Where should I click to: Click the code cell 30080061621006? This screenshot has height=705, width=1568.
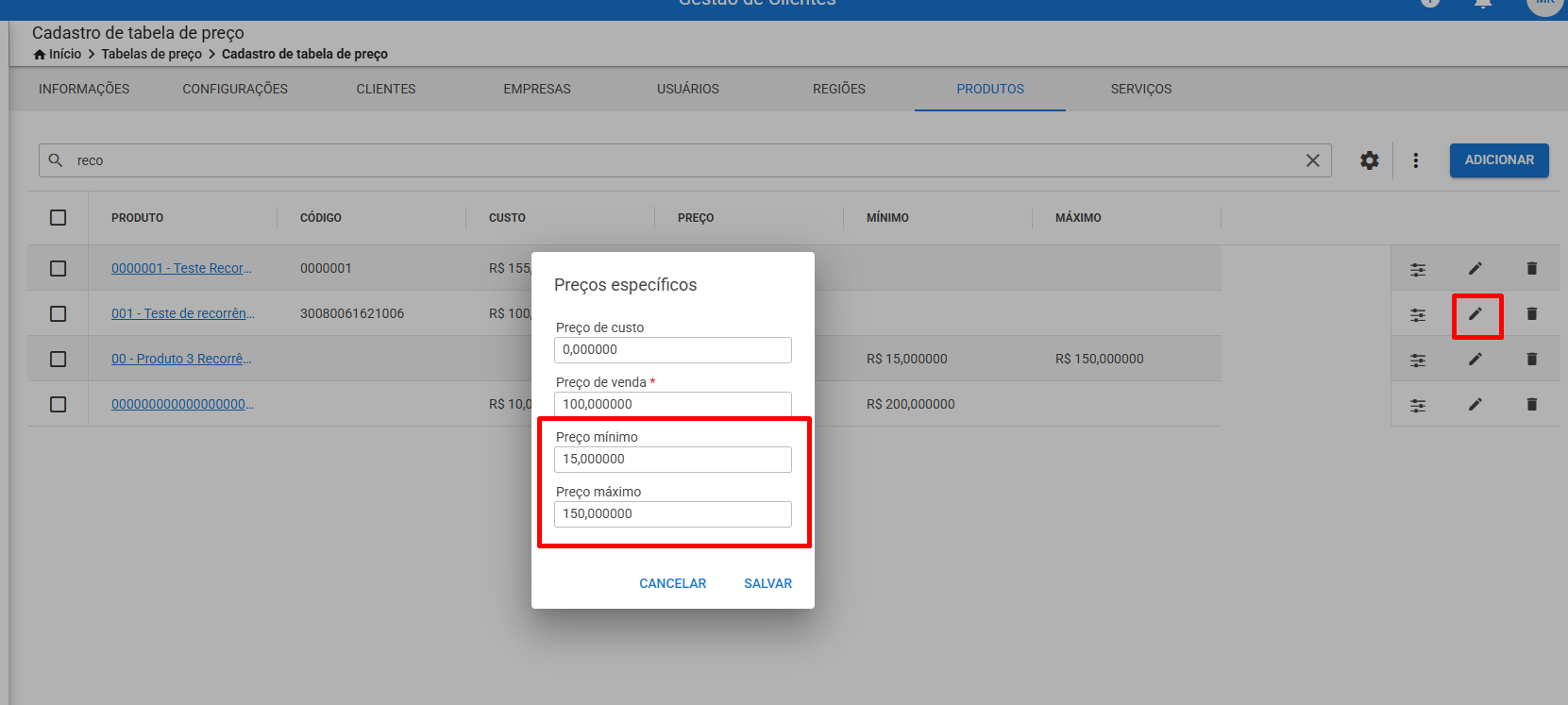tap(352, 314)
